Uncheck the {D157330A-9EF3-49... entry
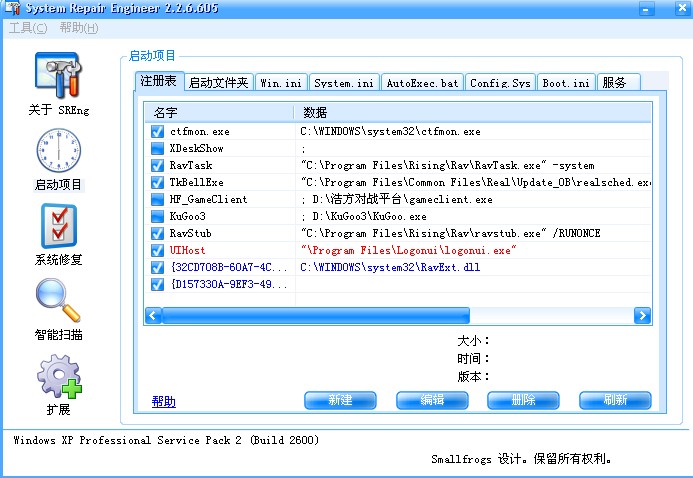The width and height of the screenshot is (693, 478). 157,284
